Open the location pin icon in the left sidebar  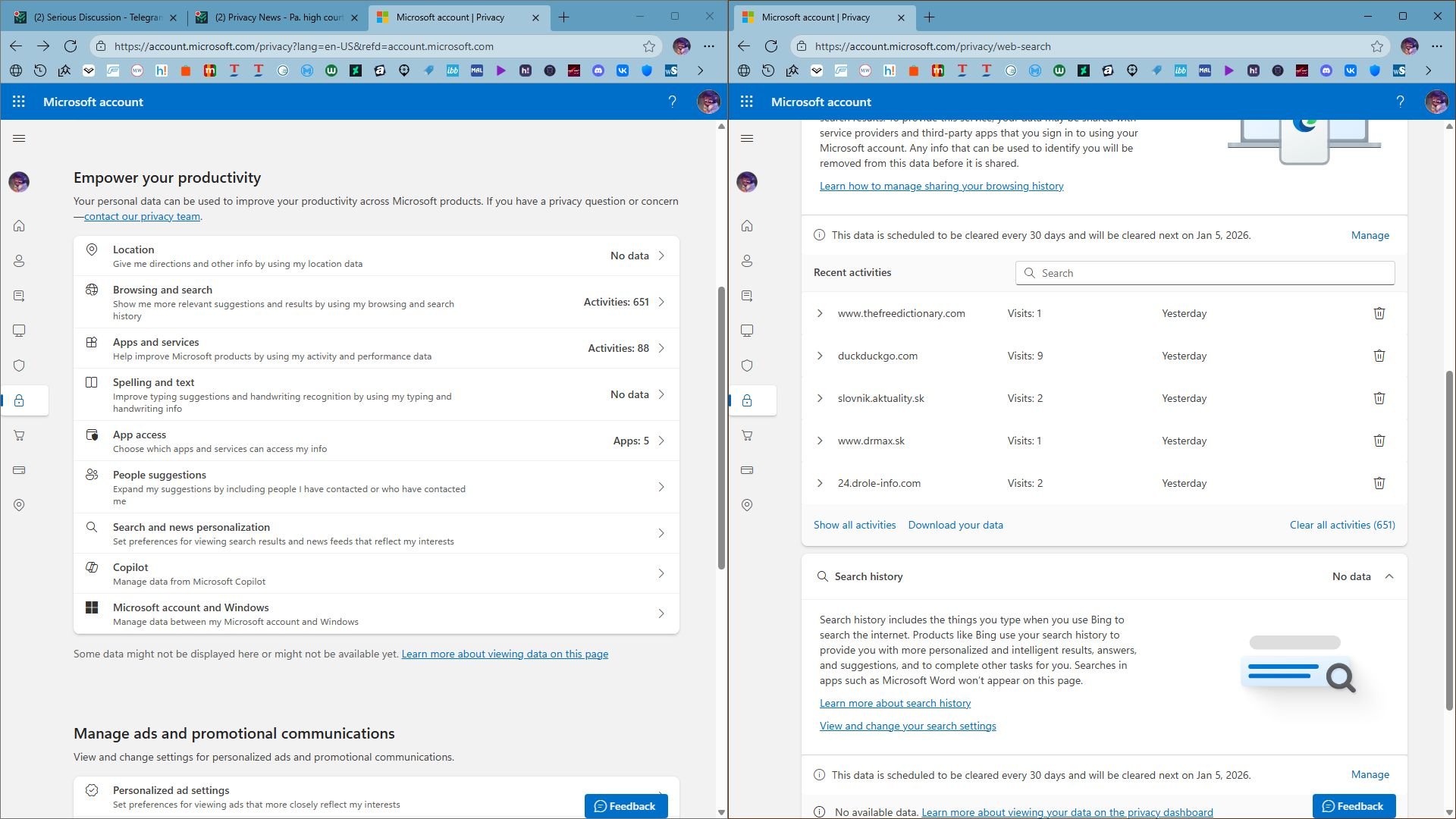point(19,505)
